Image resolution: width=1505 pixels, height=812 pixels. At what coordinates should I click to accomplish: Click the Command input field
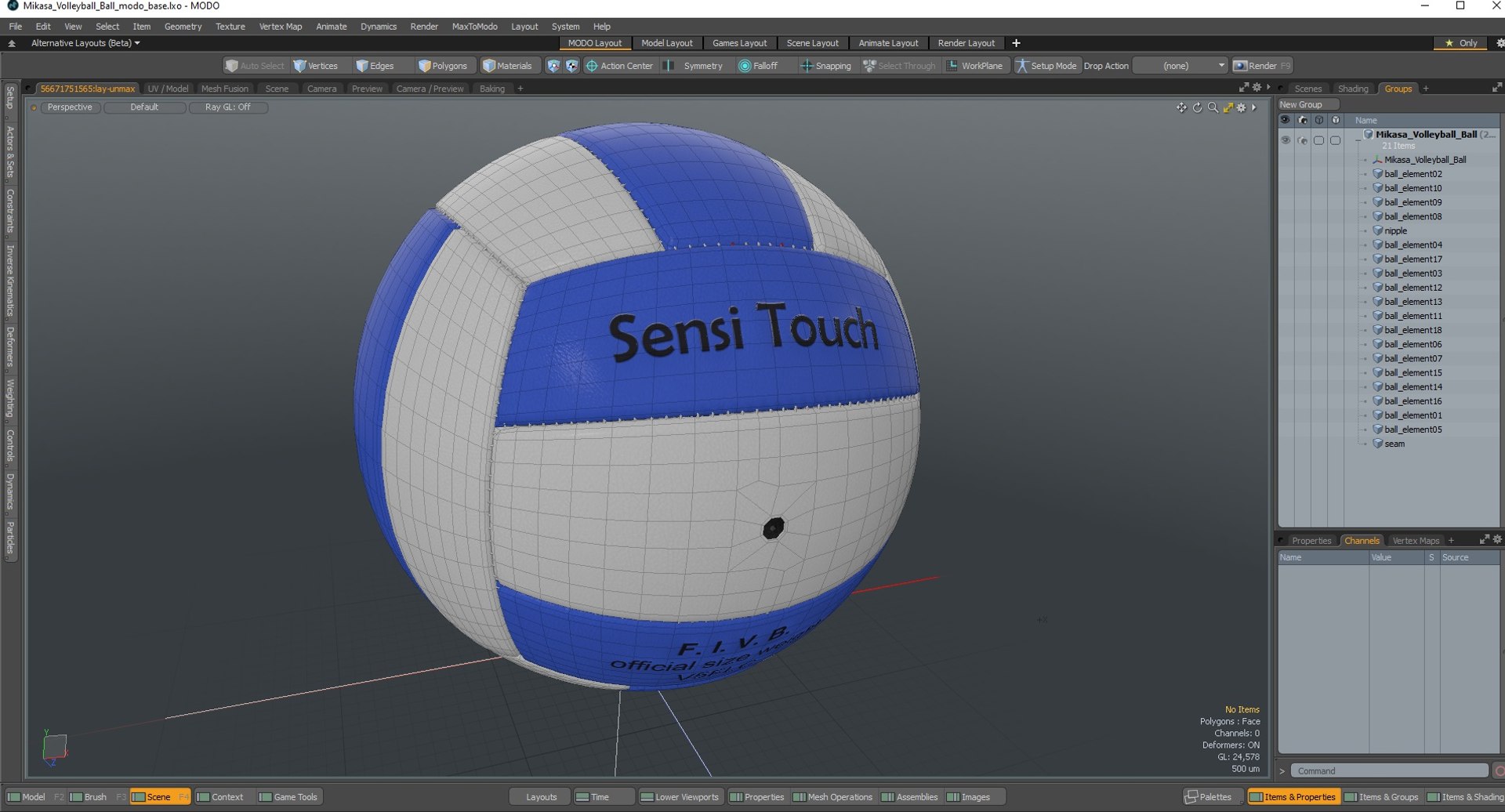pyautogui.click(x=1389, y=771)
